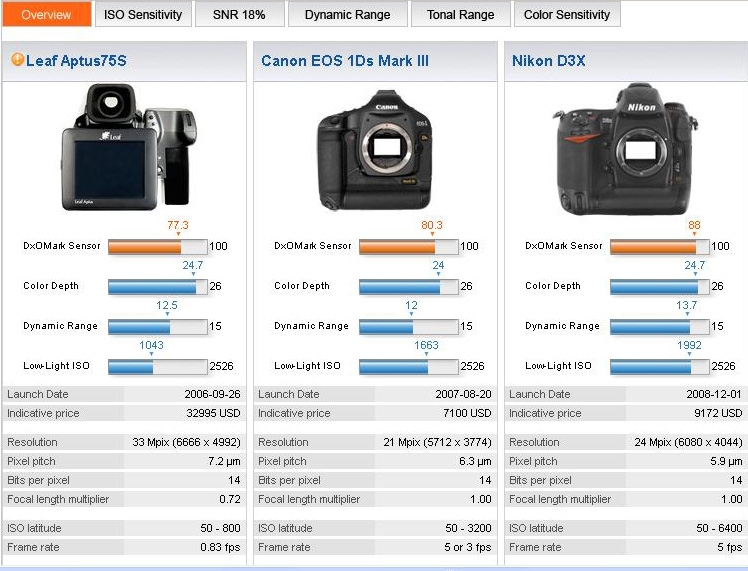Click the Nikon D3X DxOMark Sensor score bar
The height and width of the screenshot is (571, 748).
[660, 247]
